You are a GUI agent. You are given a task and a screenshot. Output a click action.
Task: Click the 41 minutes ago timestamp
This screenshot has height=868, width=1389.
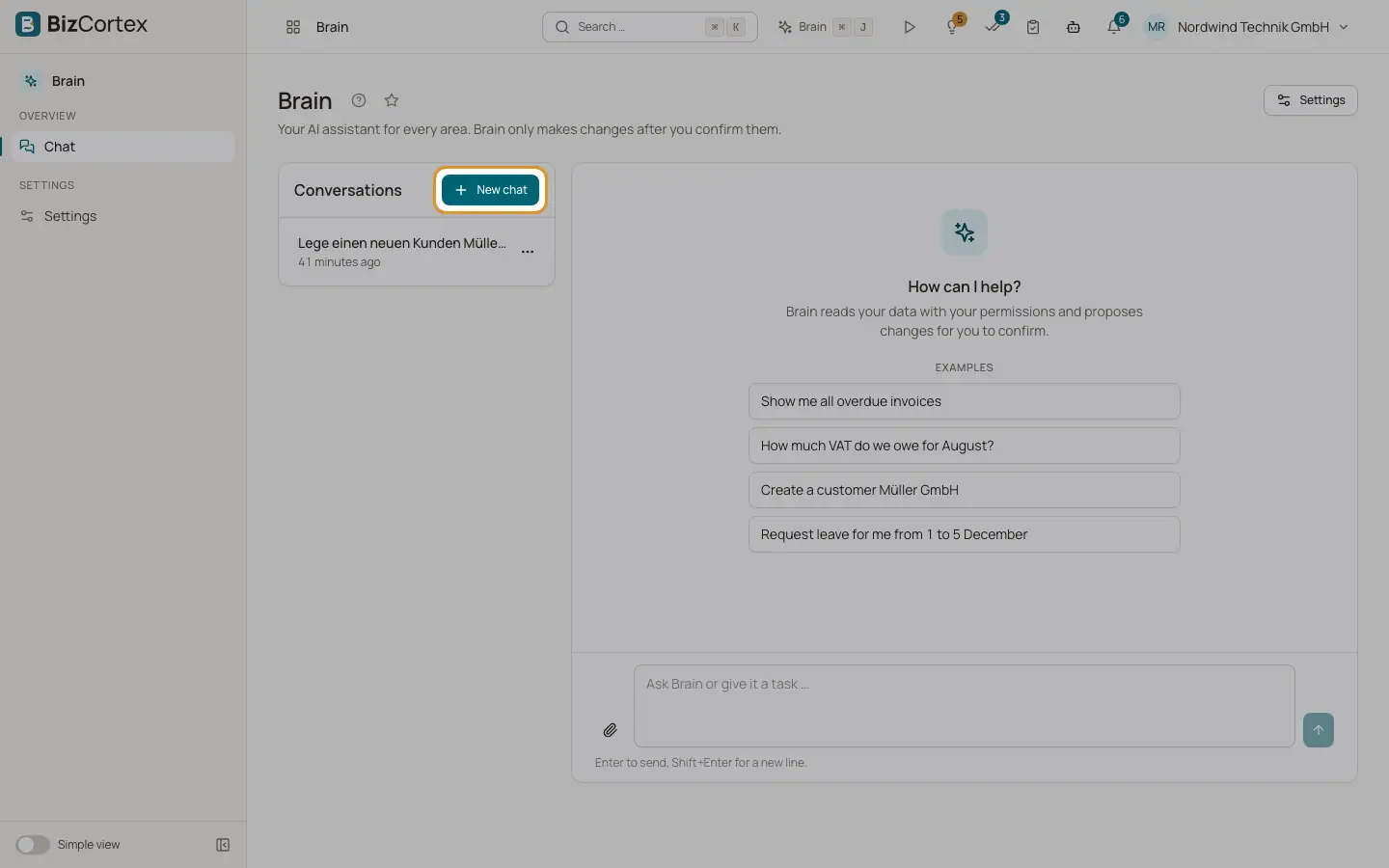click(340, 262)
